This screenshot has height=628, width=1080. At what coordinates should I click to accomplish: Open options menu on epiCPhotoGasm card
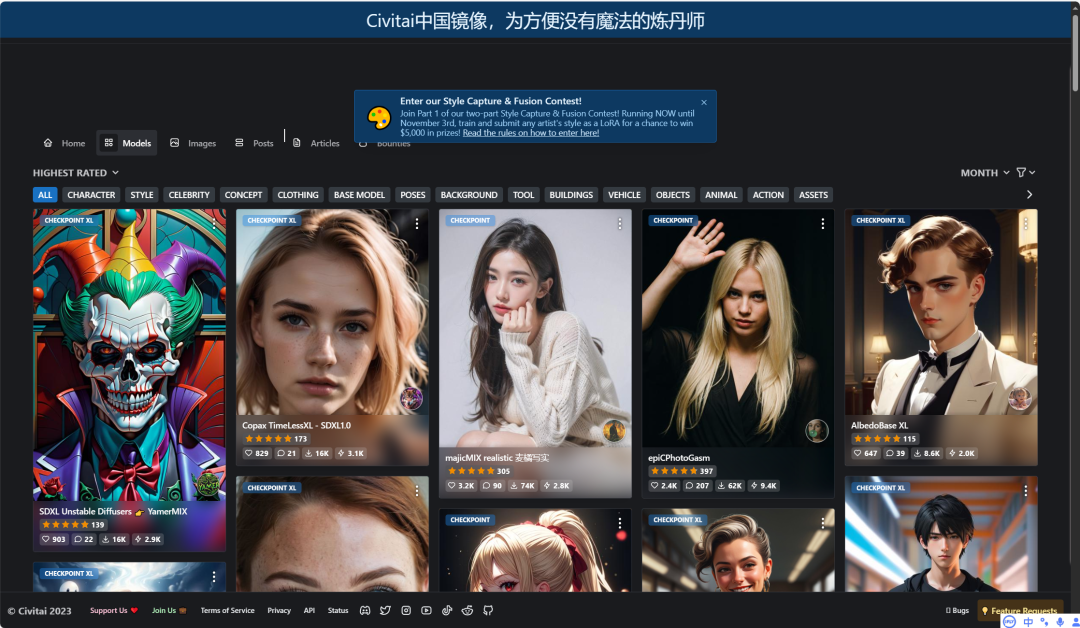(822, 224)
